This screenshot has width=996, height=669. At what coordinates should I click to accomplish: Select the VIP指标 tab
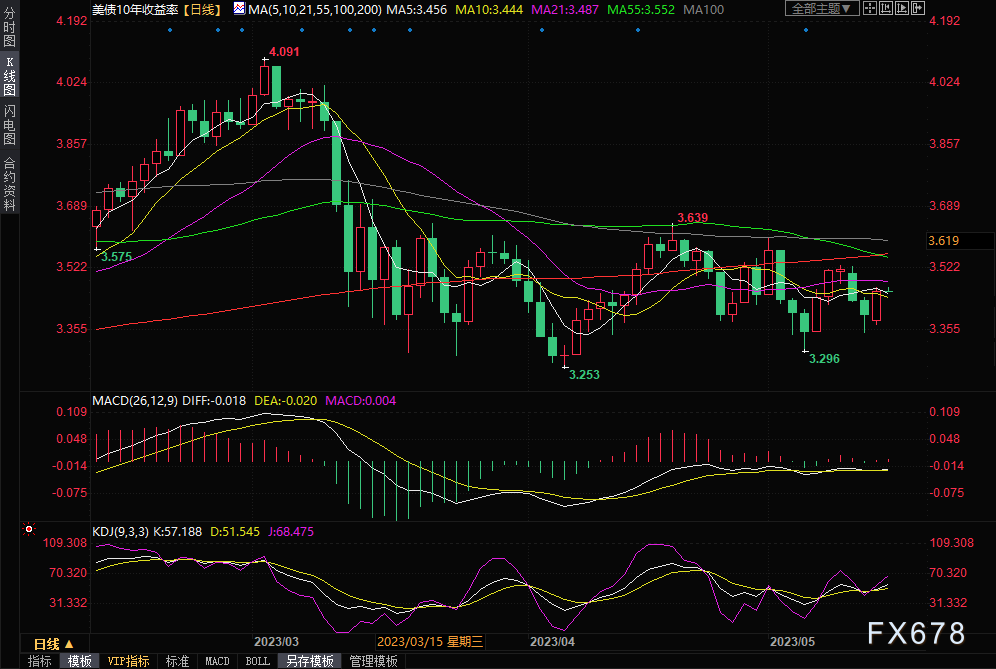[x=128, y=661]
